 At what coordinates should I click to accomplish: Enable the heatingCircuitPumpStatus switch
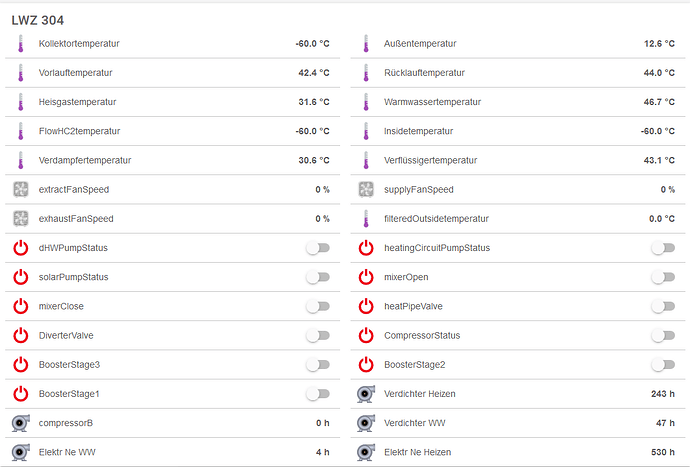[661, 248]
